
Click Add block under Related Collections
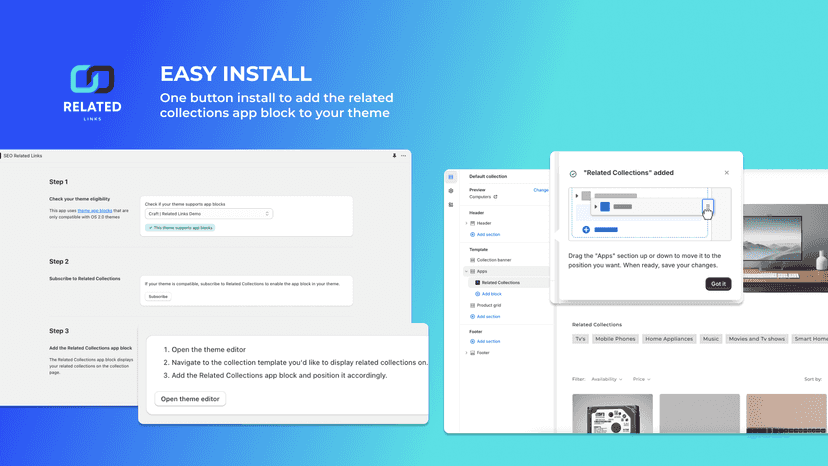coord(488,294)
